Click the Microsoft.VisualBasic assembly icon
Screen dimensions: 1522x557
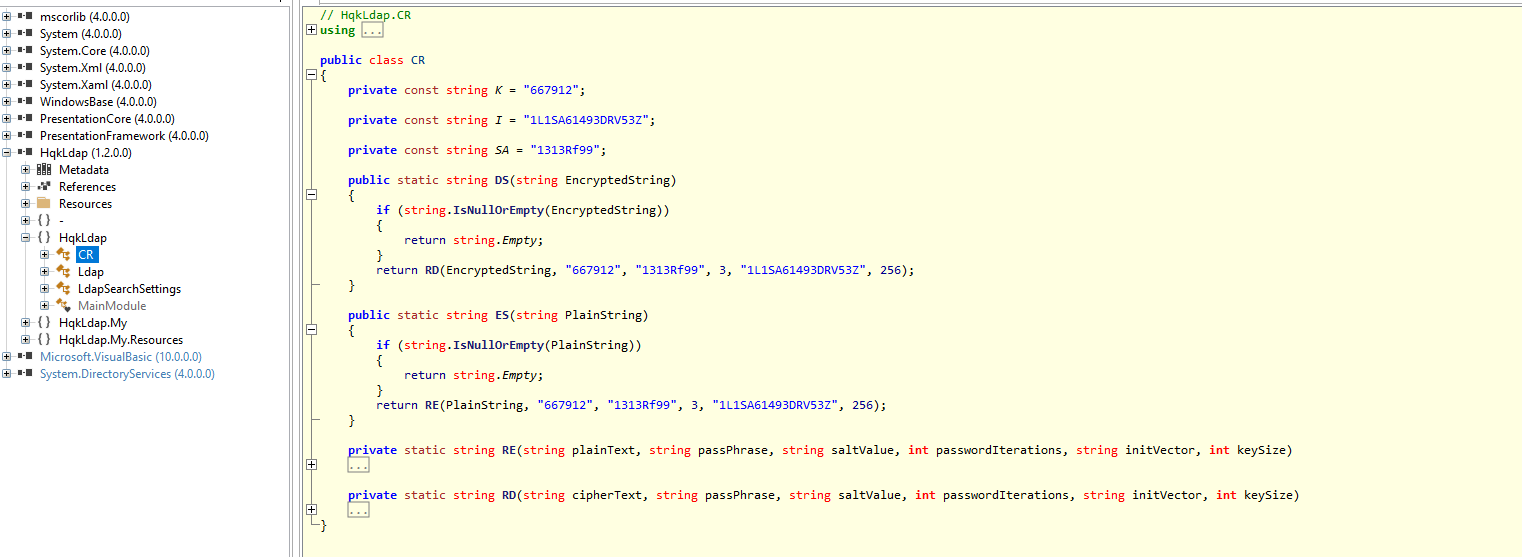[x=25, y=357]
